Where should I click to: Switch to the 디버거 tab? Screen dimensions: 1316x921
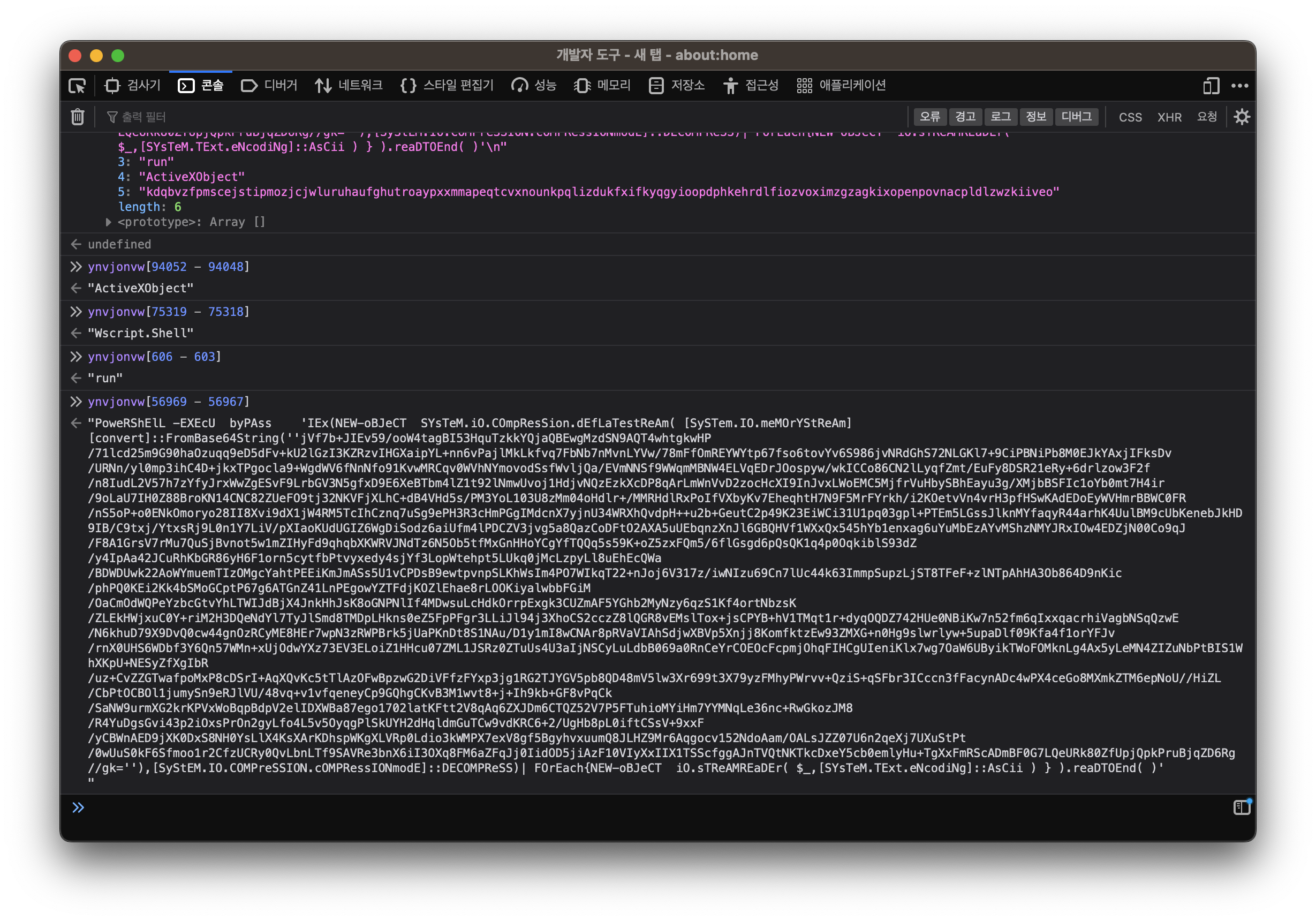tap(269, 86)
